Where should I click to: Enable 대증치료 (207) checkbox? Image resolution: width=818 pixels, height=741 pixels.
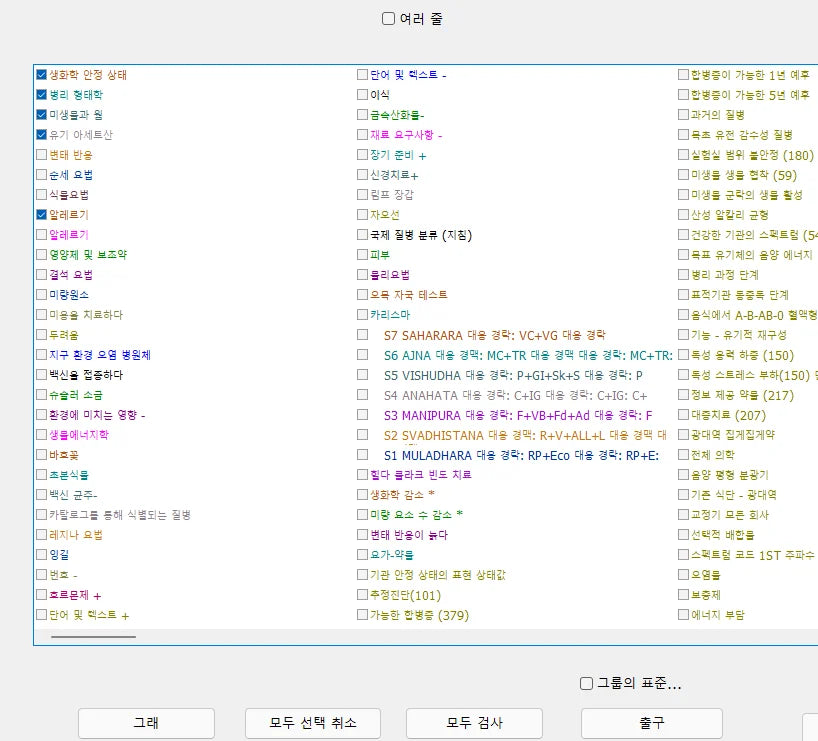(683, 415)
